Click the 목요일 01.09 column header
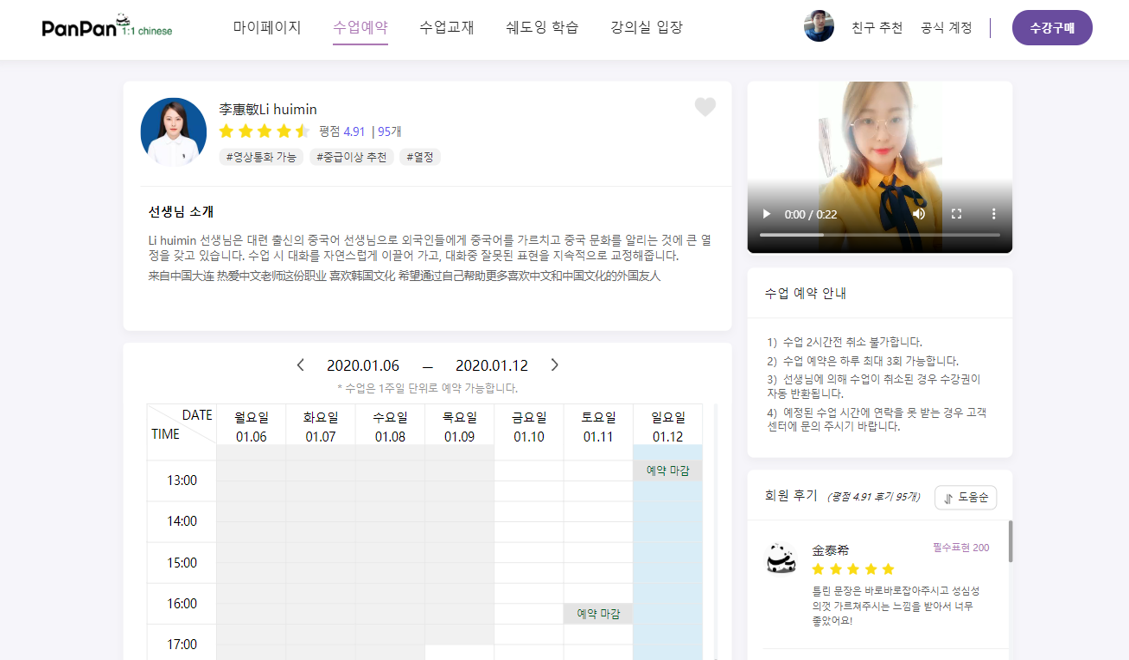Image resolution: width=1129 pixels, height=660 pixels. (459, 426)
